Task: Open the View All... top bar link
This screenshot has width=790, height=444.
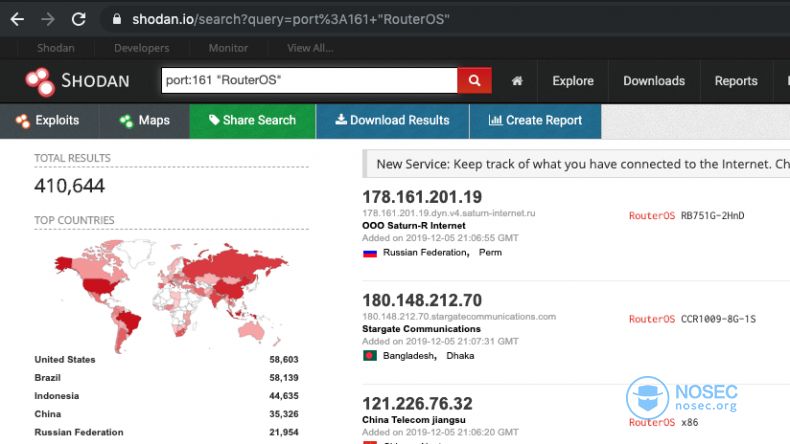Action: coord(310,48)
